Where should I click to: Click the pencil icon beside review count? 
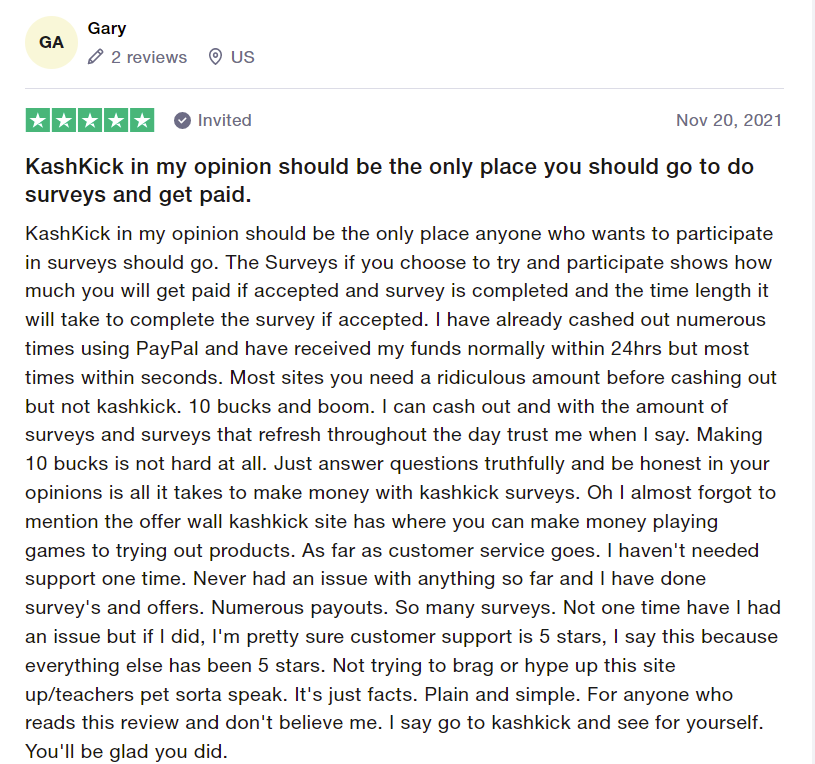tap(96, 57)
